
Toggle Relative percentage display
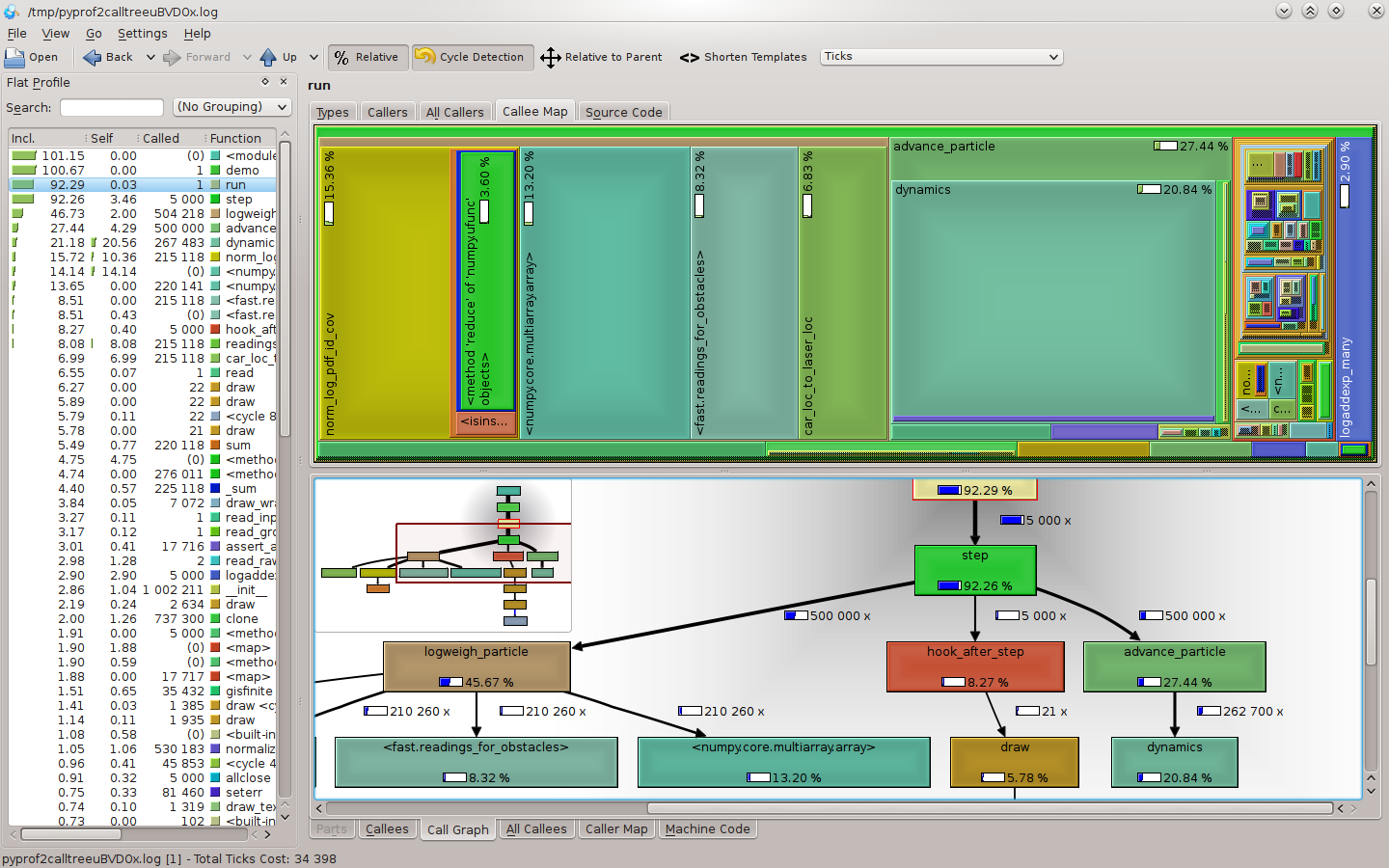point(367,57)
